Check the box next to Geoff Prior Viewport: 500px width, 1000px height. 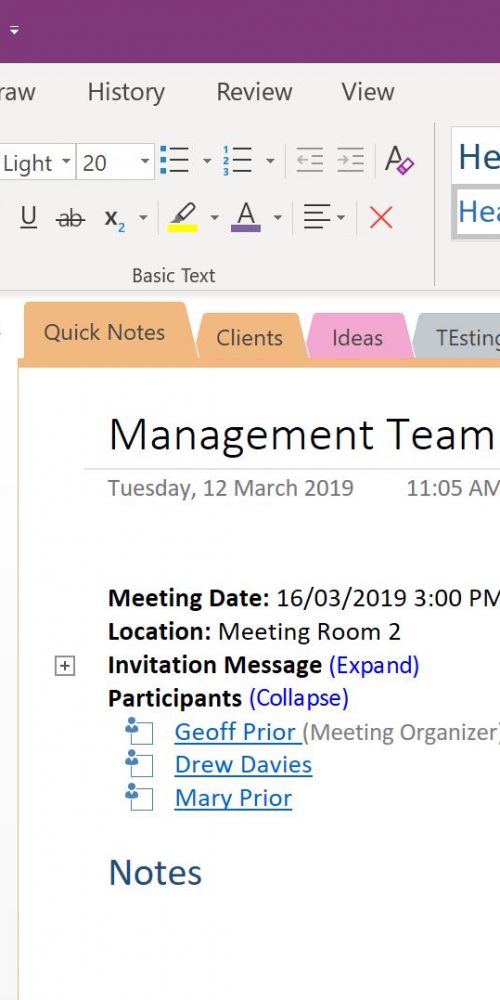tap(142, 733)
